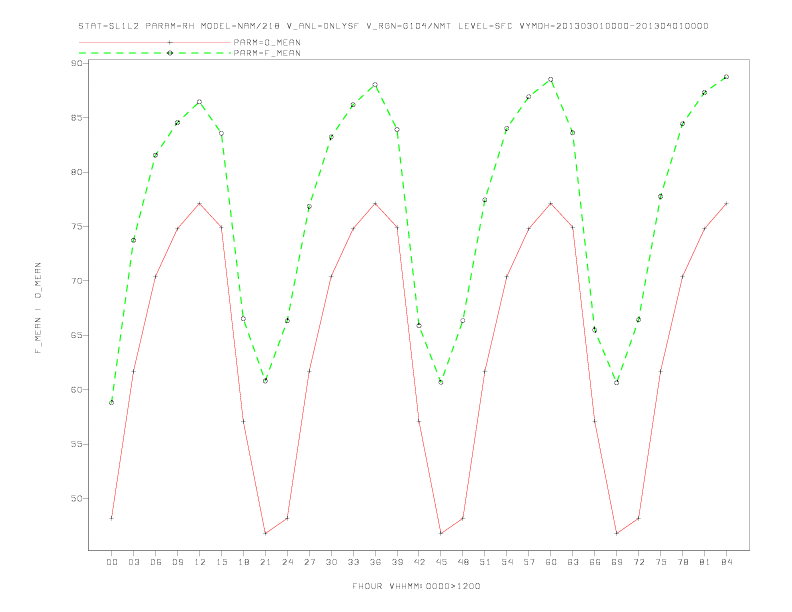Click the x-axis tick label 39
Viewport: 792px width, 612px height.
pos(398,562)
